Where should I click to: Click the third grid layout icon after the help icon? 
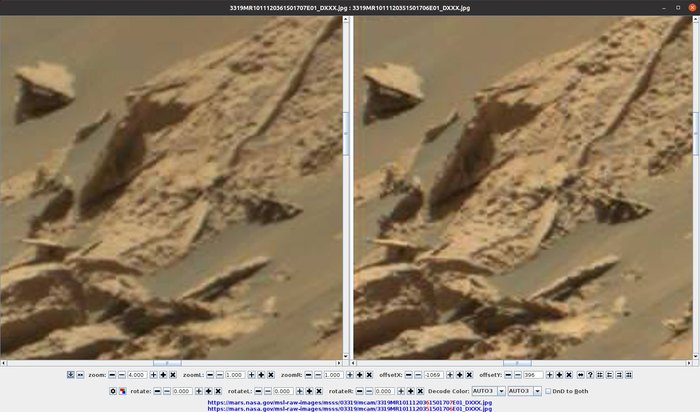click(x=619, y=375)
